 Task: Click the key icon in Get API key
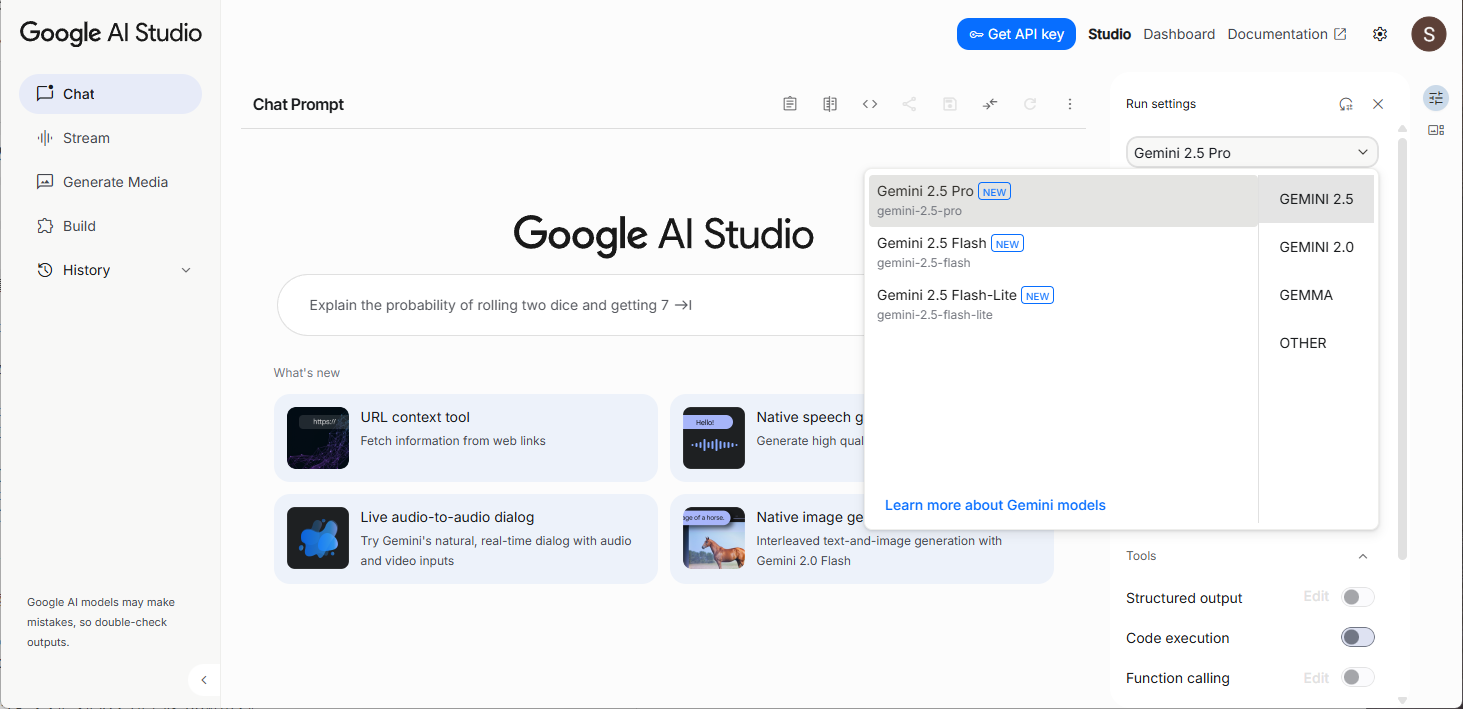pyautogui.click(x=976, y=34)
